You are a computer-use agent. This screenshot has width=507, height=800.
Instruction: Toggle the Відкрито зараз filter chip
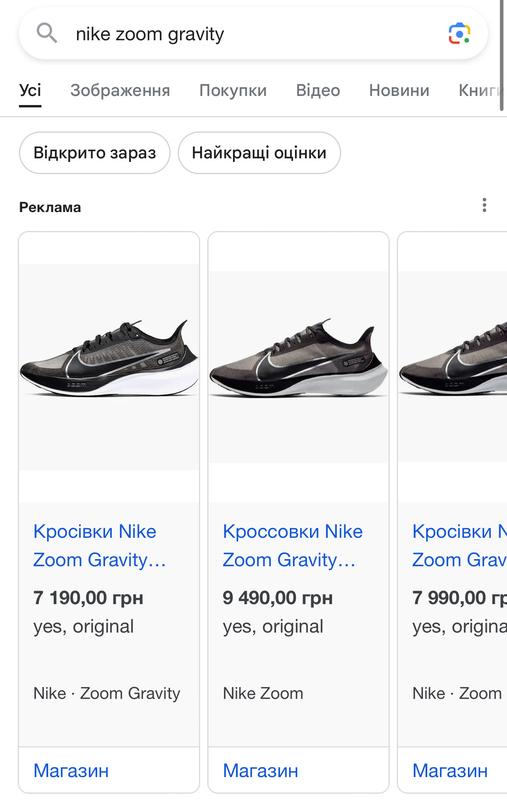94,153
